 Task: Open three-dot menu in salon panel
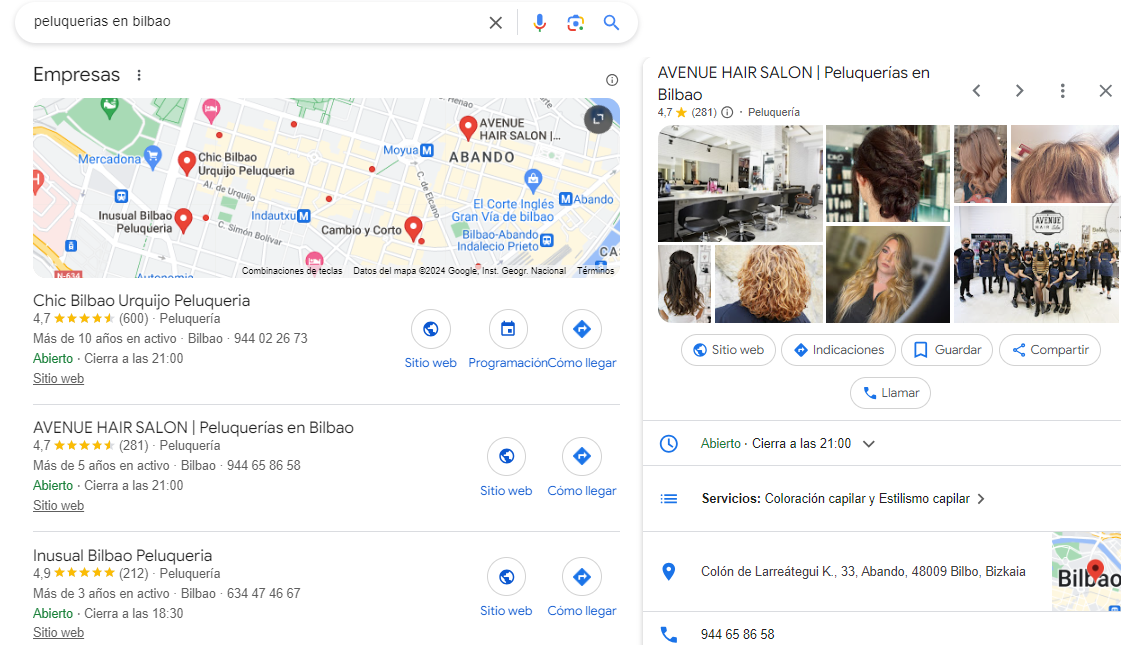[1062, 91]
